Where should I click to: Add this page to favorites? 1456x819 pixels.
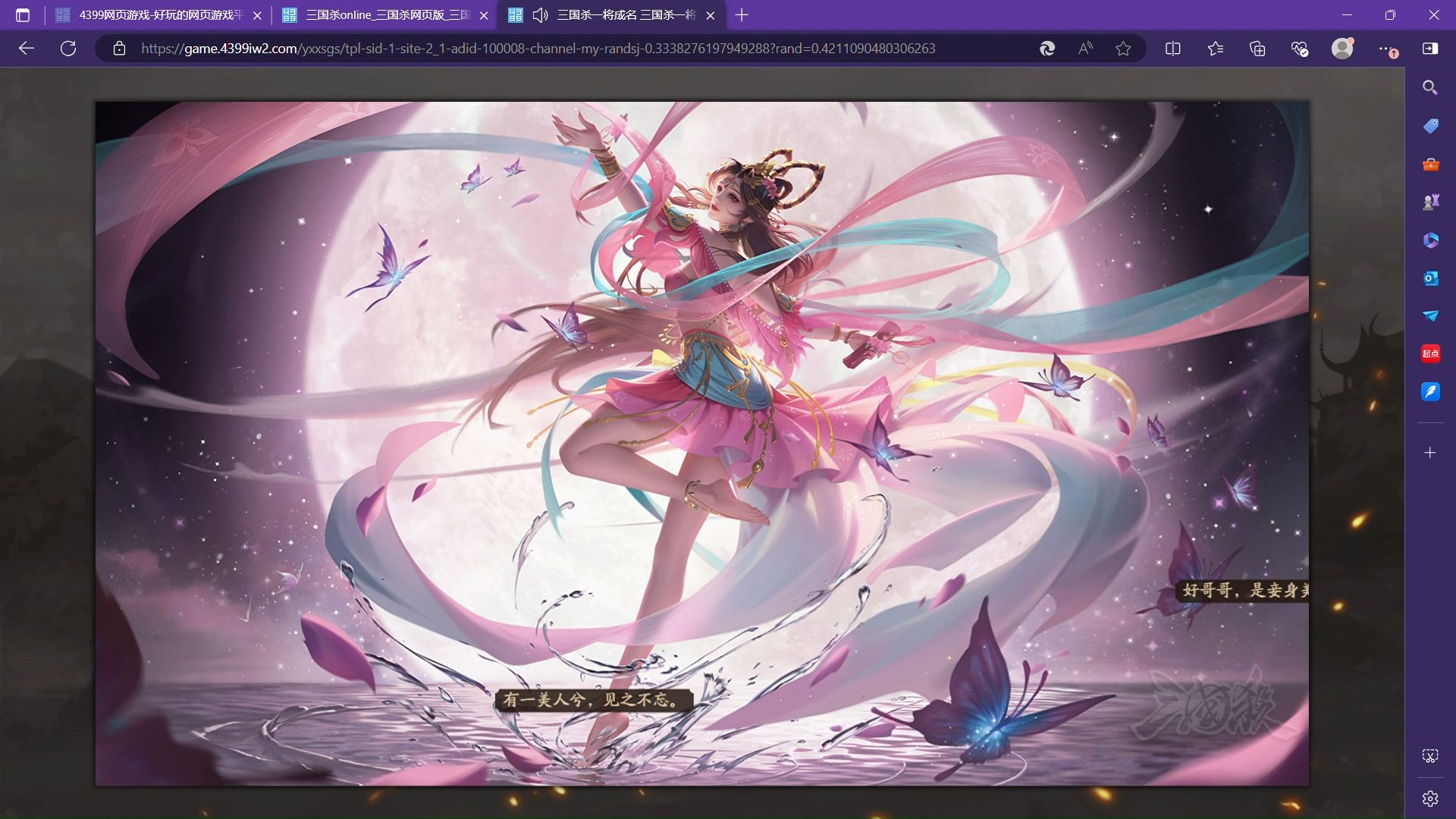click(x=1123, y=49)
